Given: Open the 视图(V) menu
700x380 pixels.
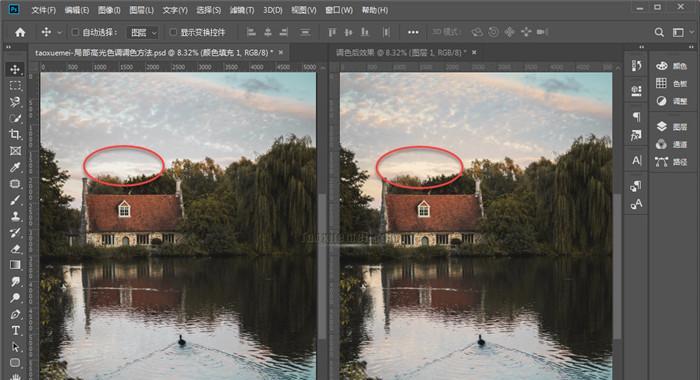Looking at the screenshot, I should (304, 10).
